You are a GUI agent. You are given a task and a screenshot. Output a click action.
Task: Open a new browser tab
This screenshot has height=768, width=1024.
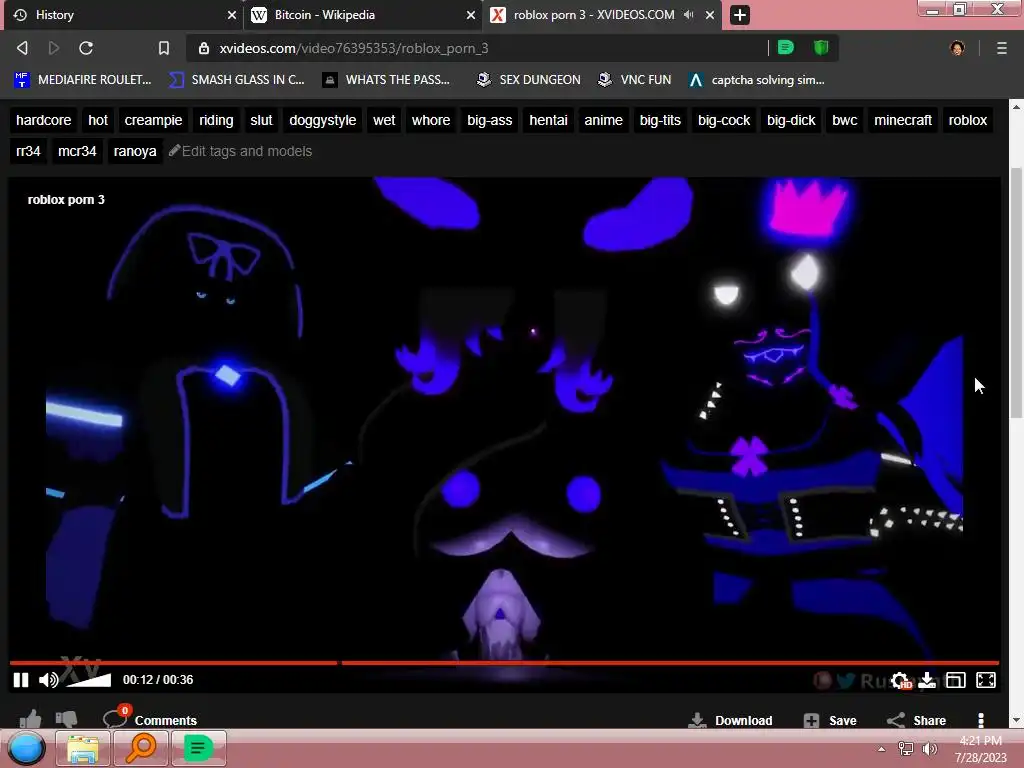pos(739,15)
